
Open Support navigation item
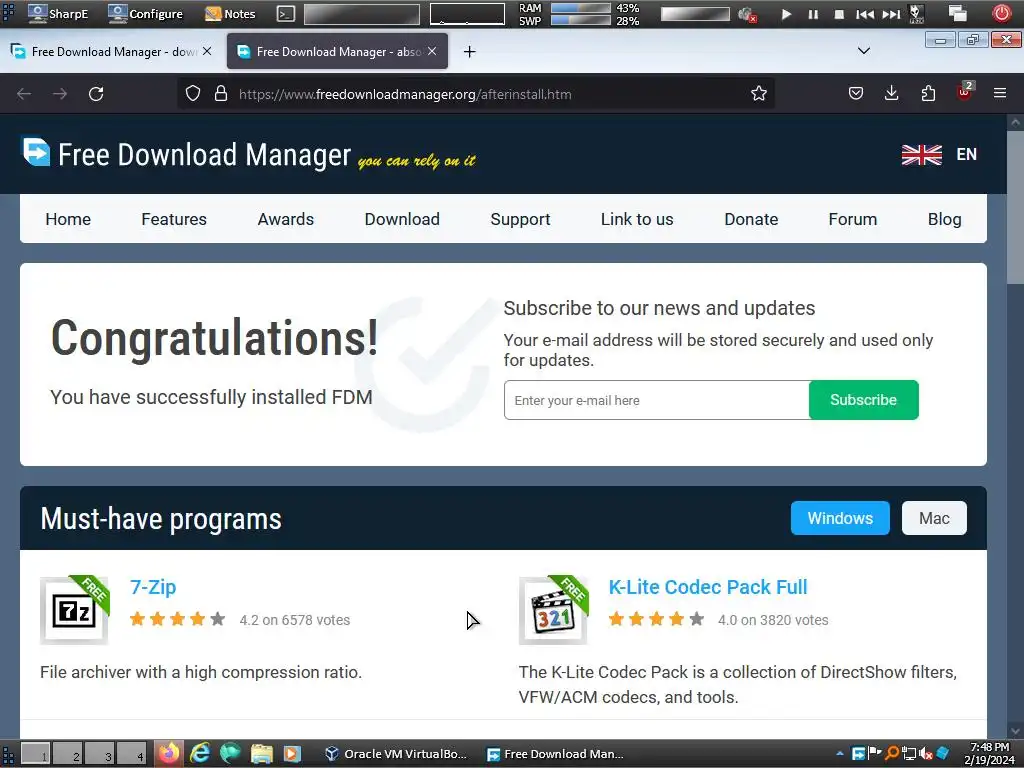click(520, 219)
